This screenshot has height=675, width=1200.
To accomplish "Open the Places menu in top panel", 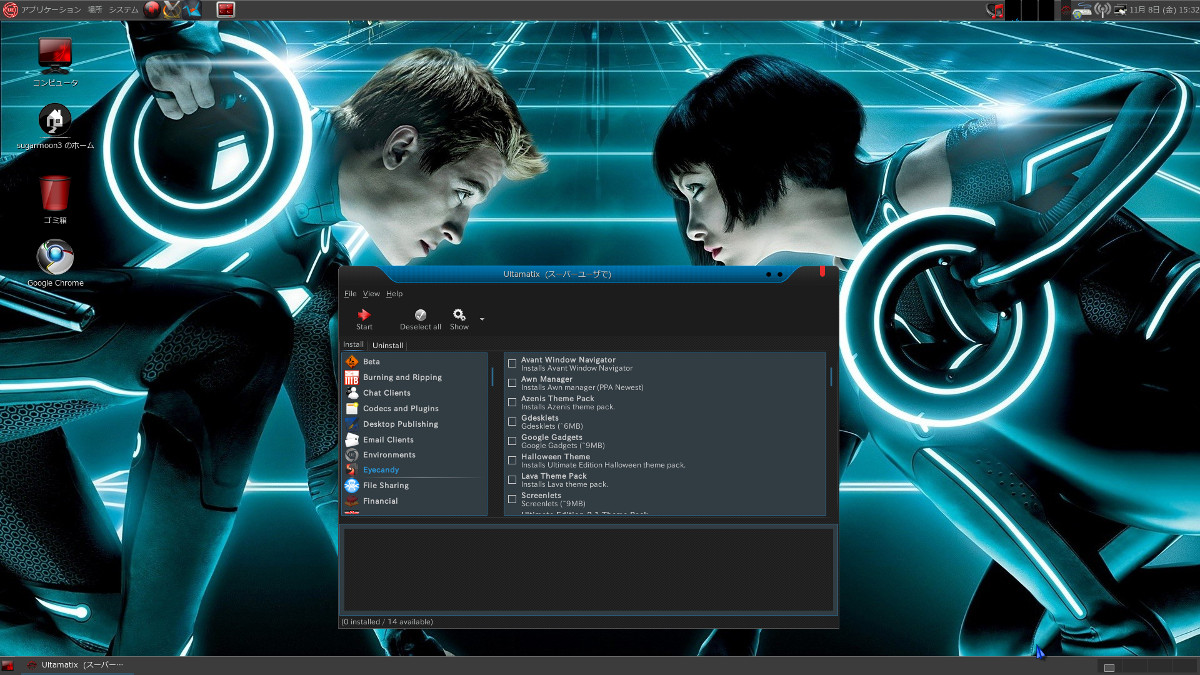I will click(95, 10).
